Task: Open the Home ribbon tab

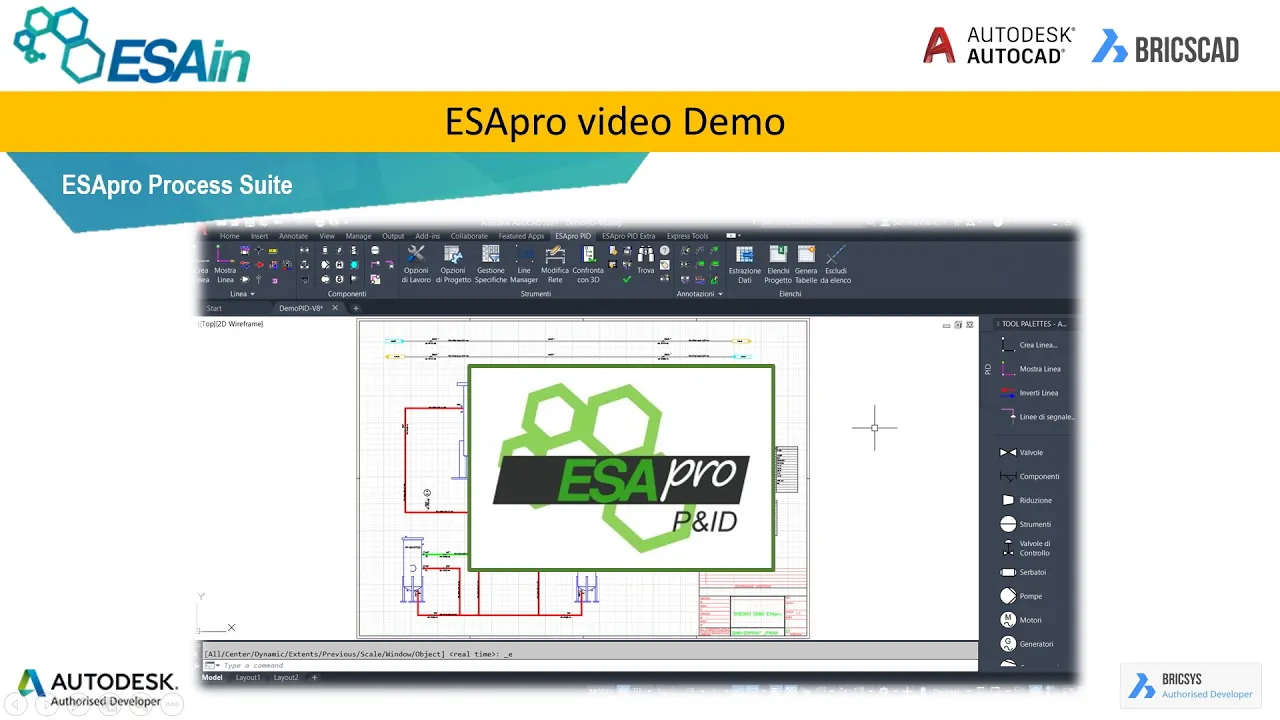Action: (230, 236)
